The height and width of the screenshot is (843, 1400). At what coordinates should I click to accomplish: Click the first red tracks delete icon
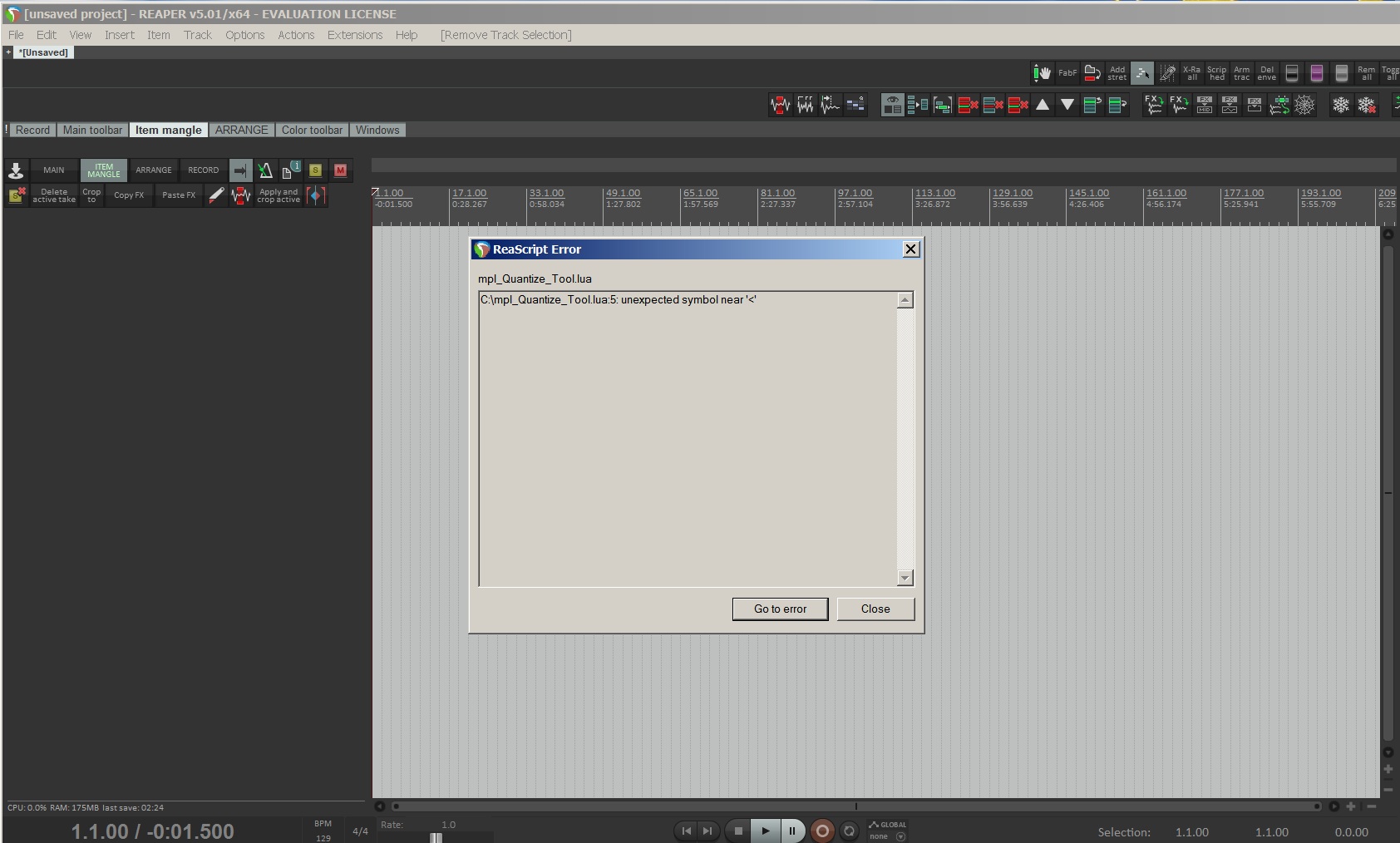(968, 105)
